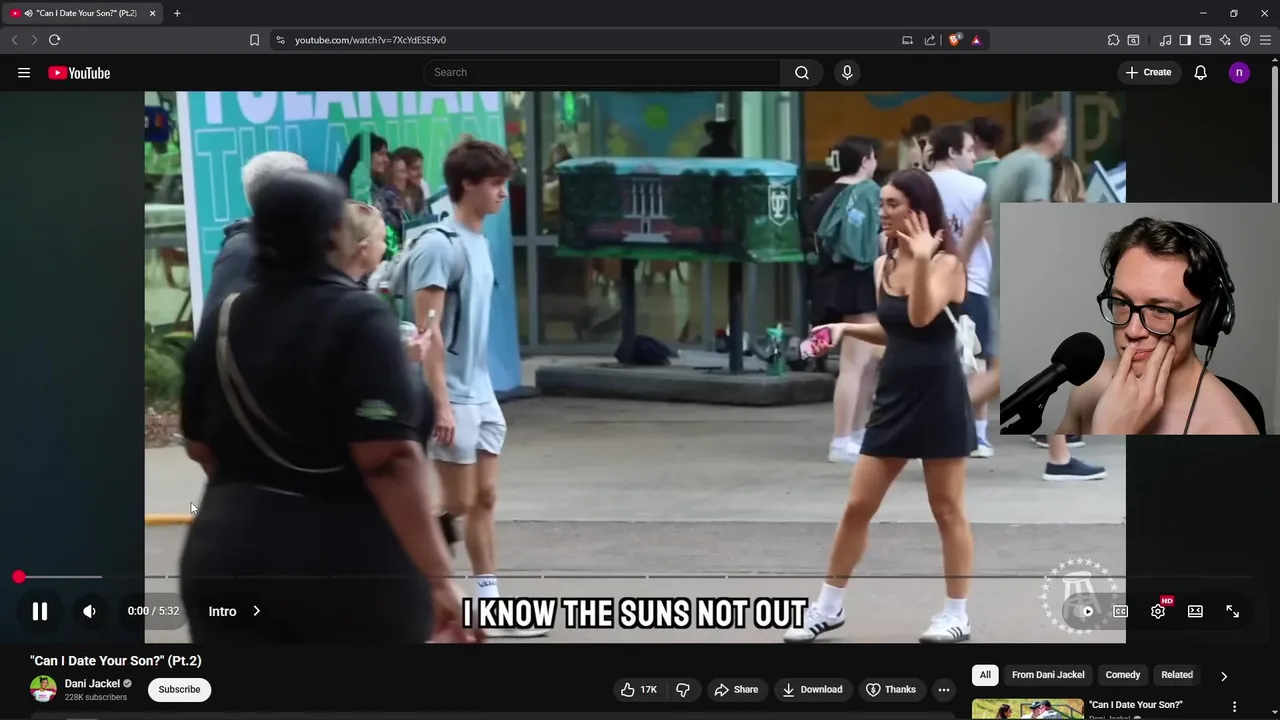This screenshot has width=1280, height=720.
Task: Open the browser main menu
Action: point(1265,40)
